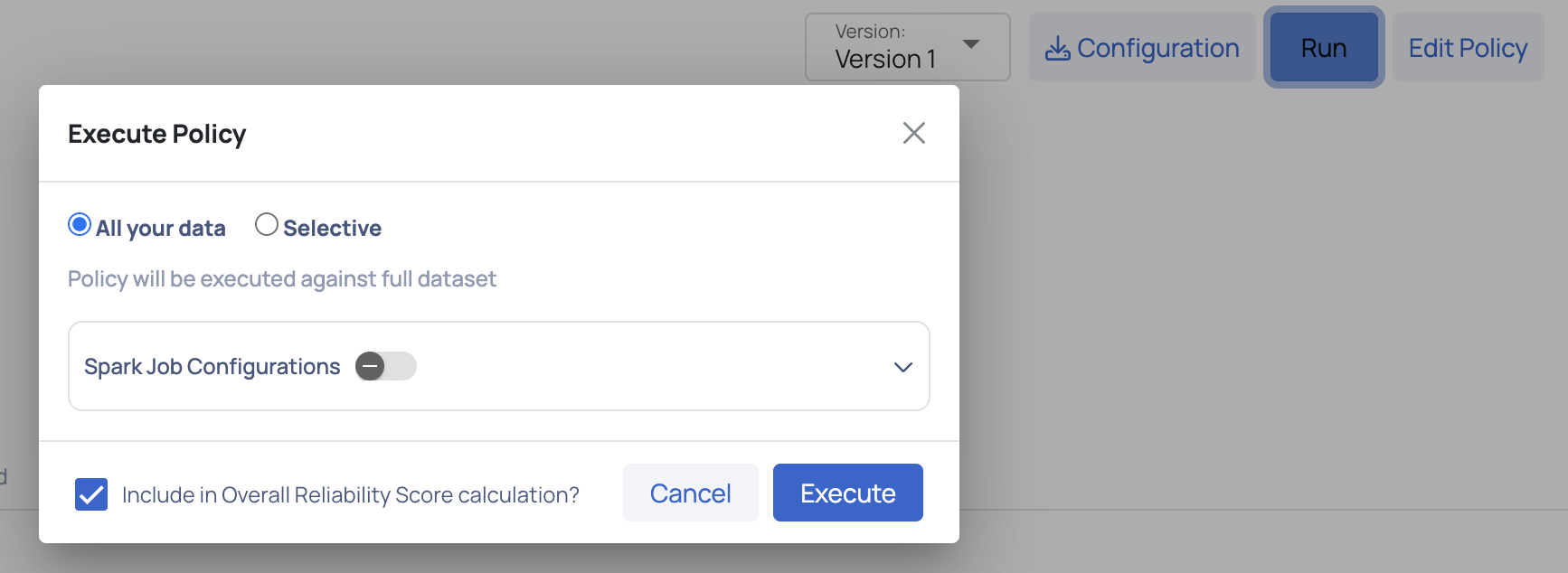Select the All your data radio button
The width and height of the screenshot is (1568, 573).
pos(80,224)
